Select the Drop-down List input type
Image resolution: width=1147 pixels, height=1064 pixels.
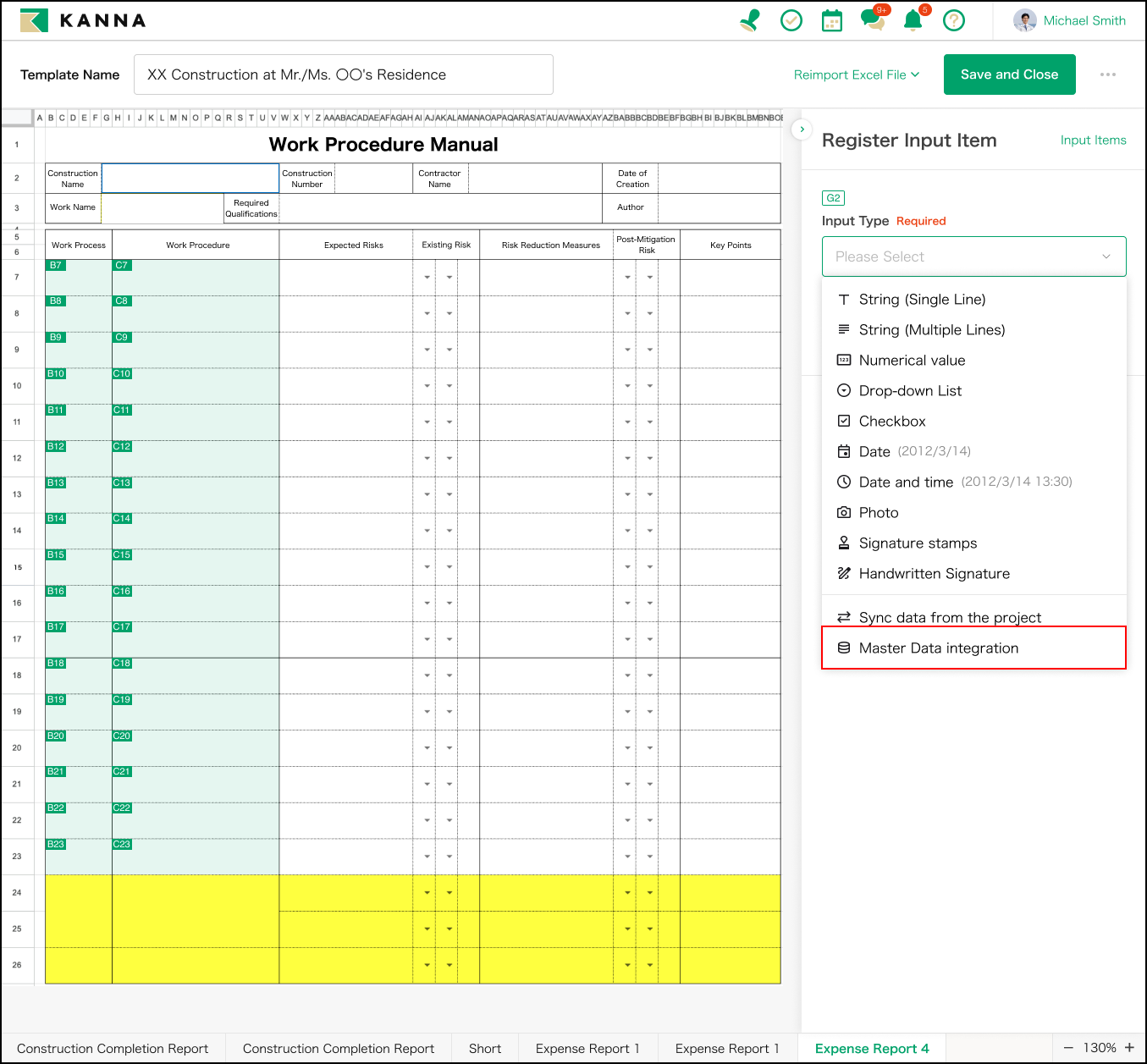point(910,391)
